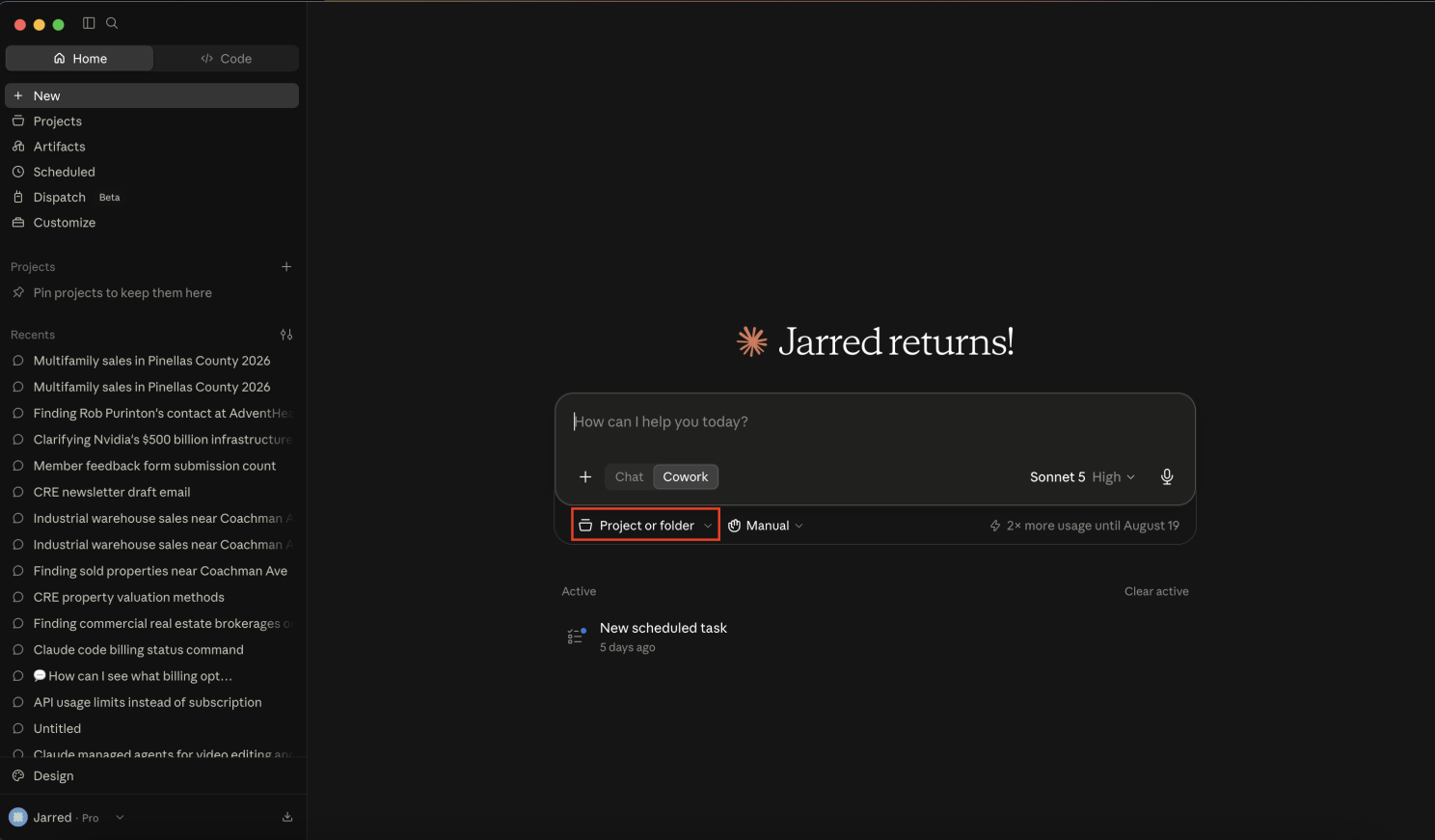Open Finding Rob Purinton's contact chat
Viewport: 1435px width, 840px height.
tap(152, 413)
